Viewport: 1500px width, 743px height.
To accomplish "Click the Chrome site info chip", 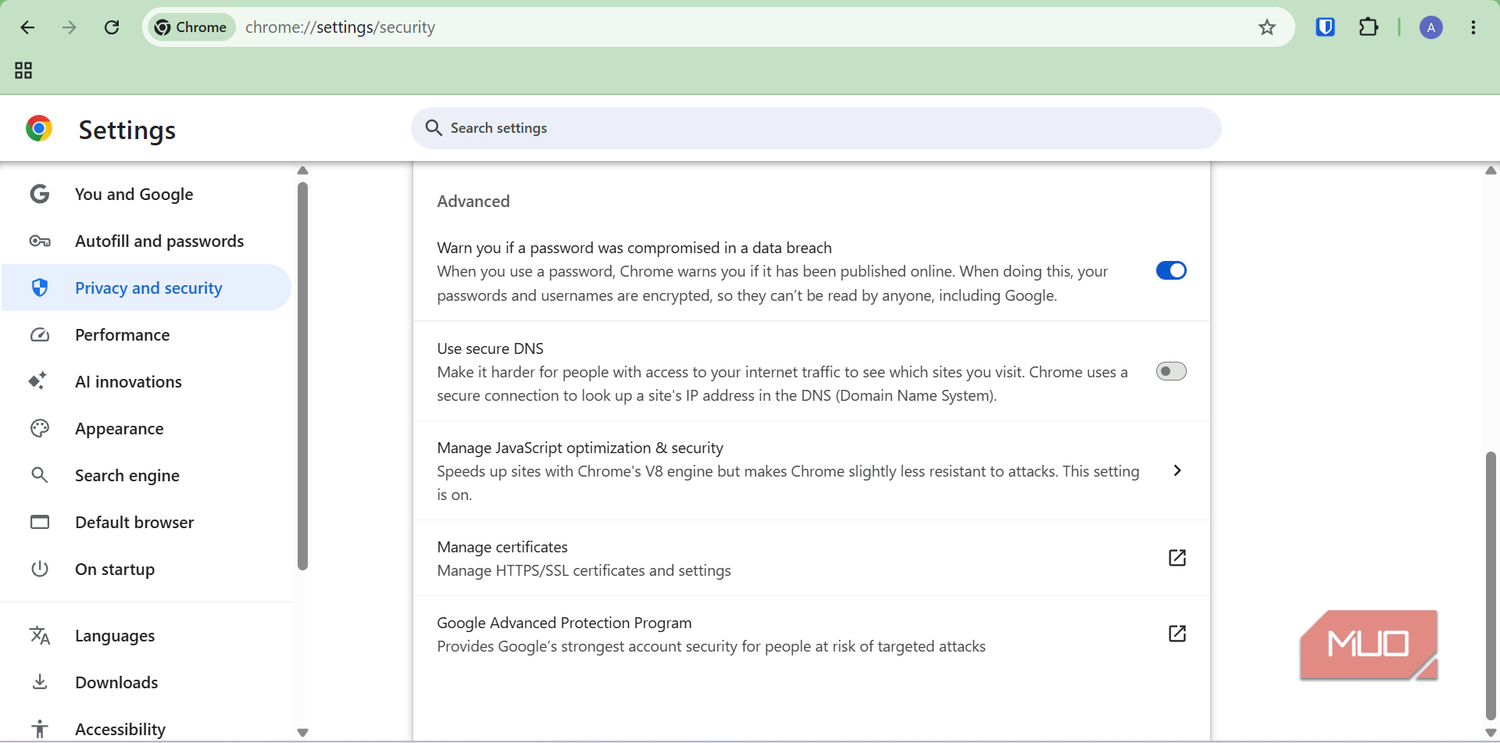I will (x=191, y=28).
